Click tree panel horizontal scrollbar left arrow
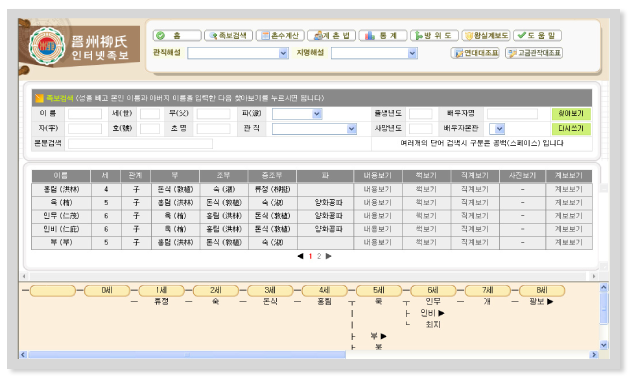 [x=23, y=355]
